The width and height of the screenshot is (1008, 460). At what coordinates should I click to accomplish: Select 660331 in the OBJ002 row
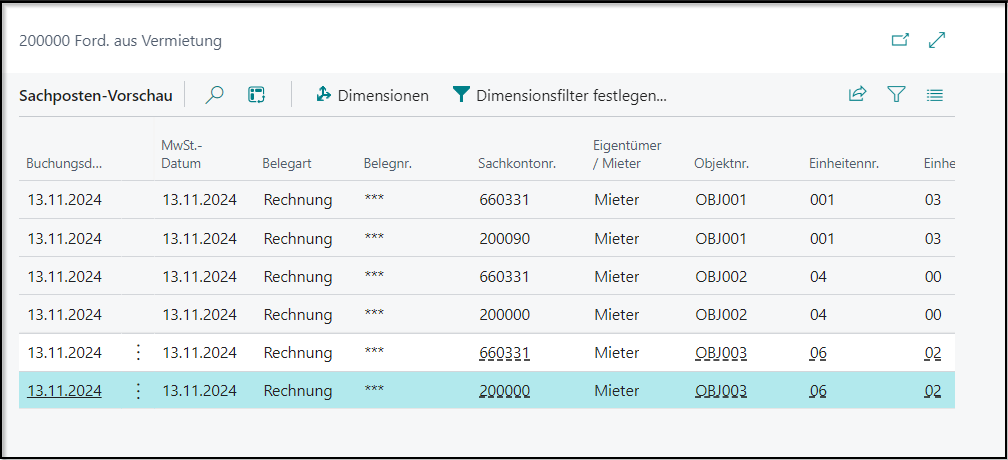point(505,277)
